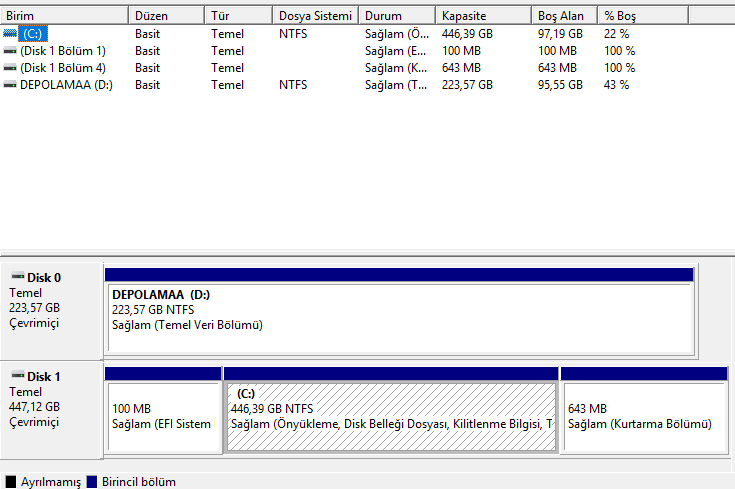Sort by the Tür column header

239,16
